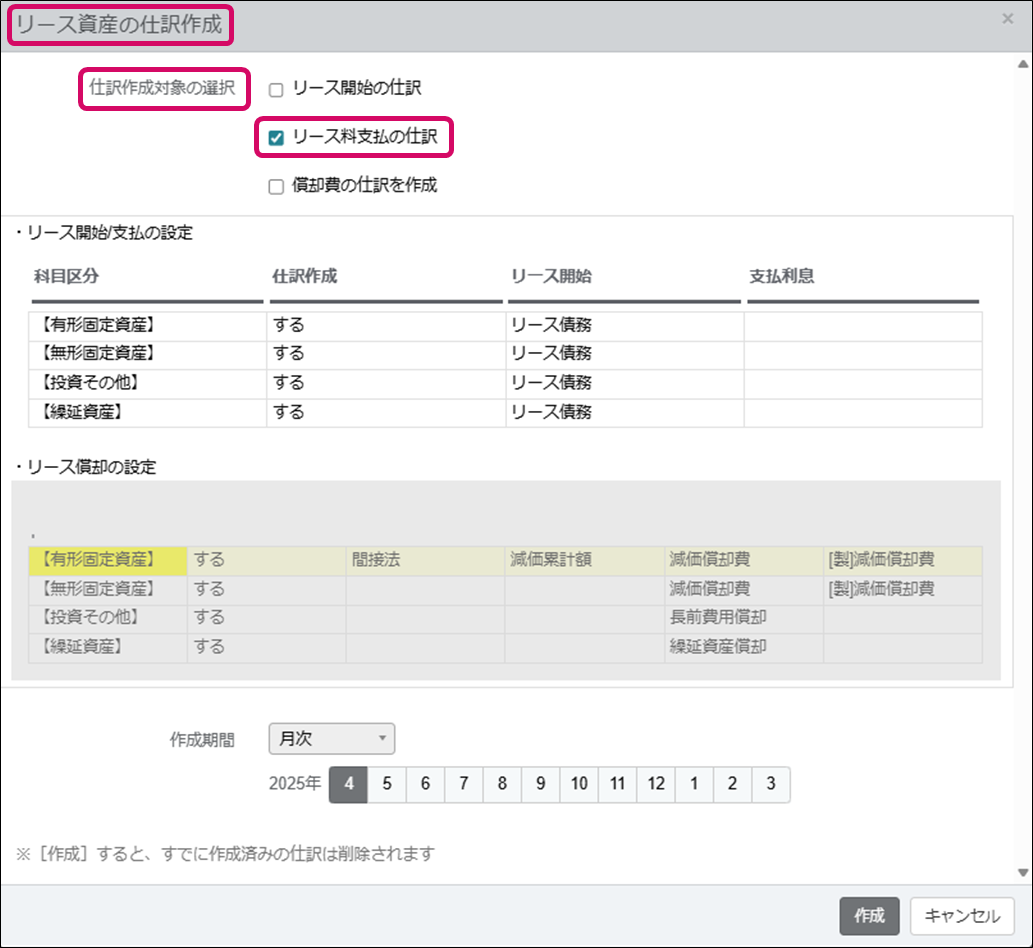Click the 作成 button
Screen dimensions: 1033x948
pyautogui.click(x=869, y=916)
